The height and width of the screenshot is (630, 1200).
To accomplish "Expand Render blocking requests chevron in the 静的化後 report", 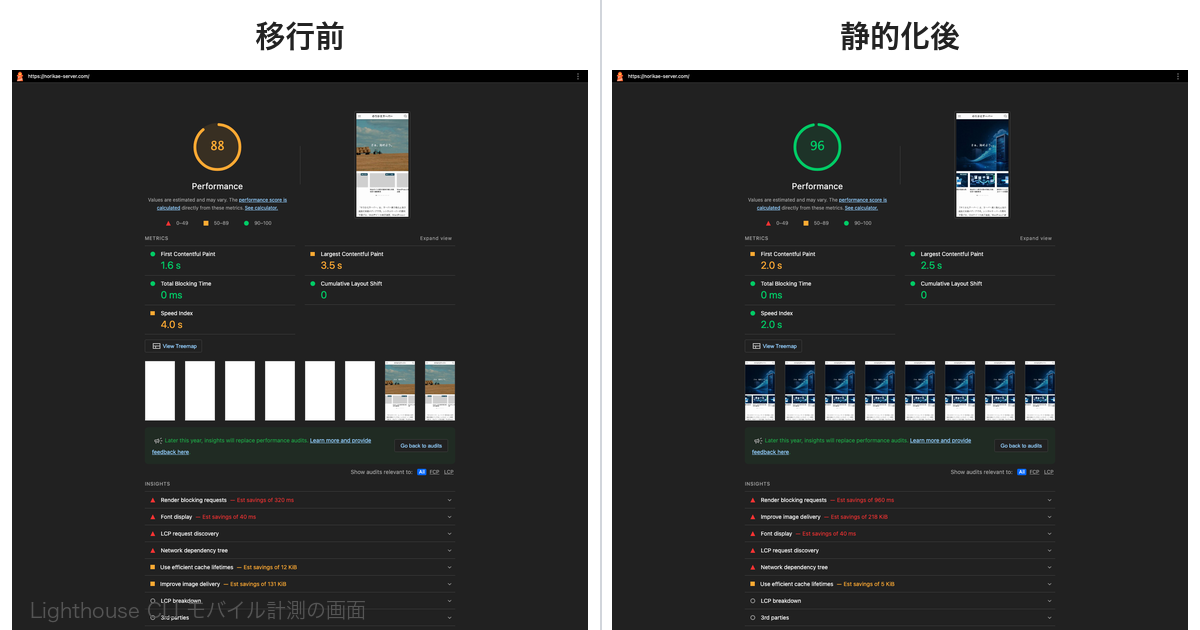I will tap(1049, 500).
